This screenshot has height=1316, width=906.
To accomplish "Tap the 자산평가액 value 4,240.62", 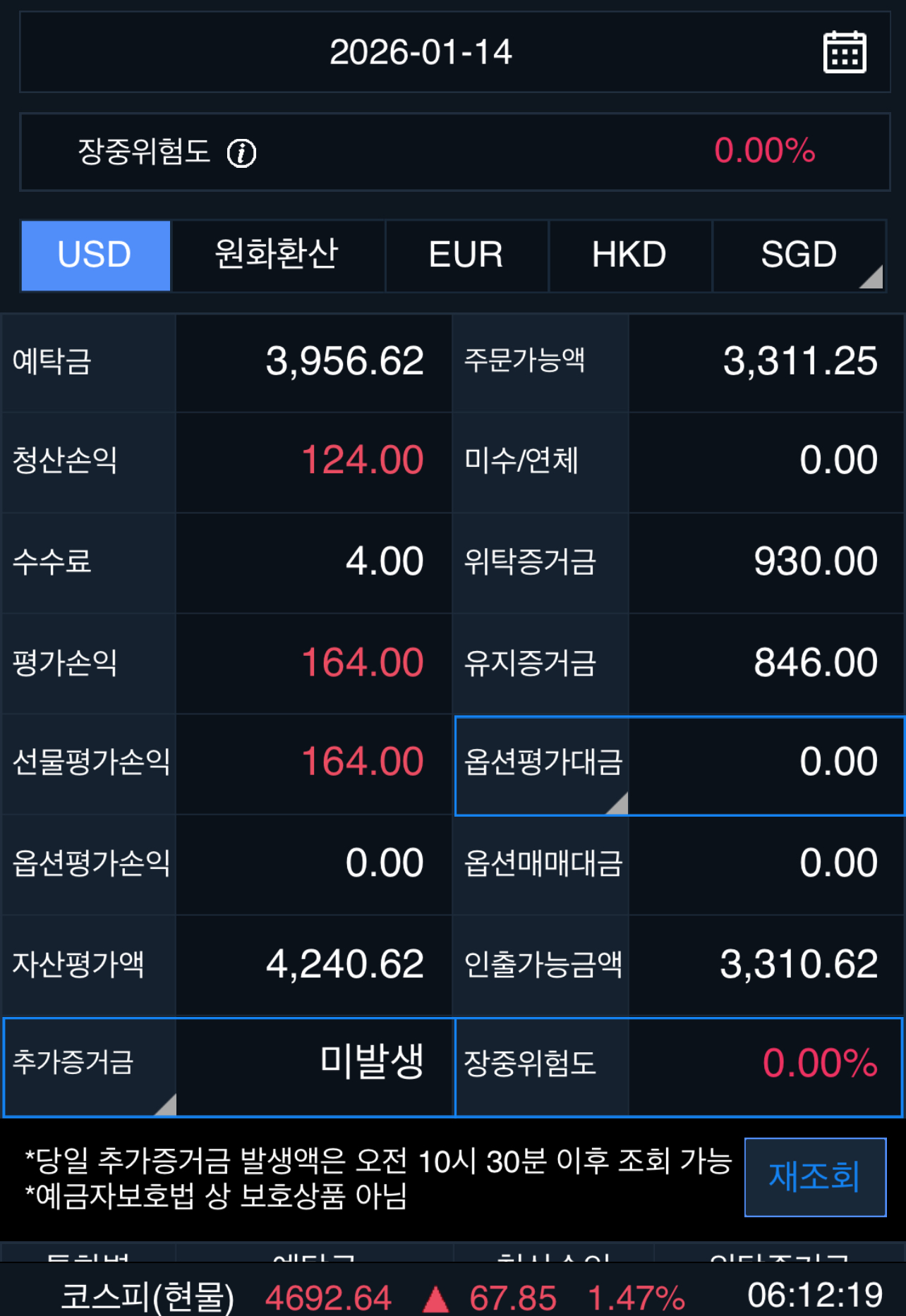I will click(x=344, y=964).
